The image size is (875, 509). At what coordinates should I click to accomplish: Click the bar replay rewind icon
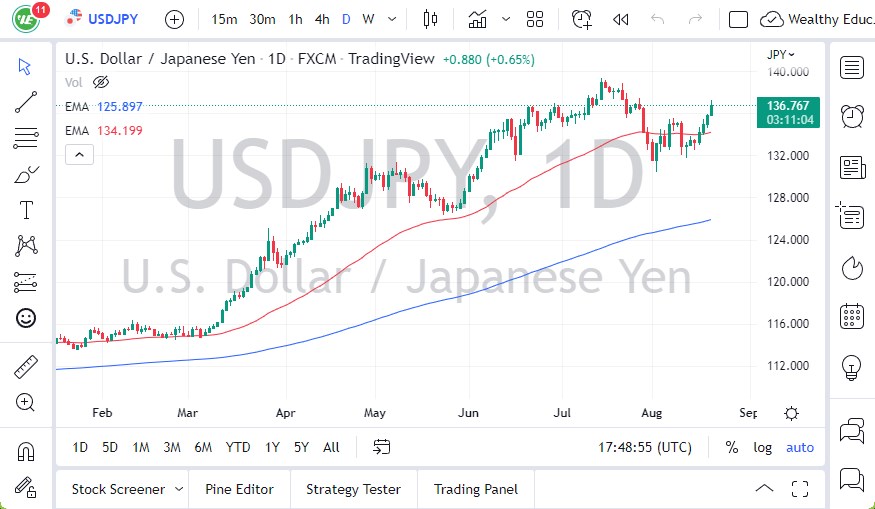tap(620, 19)
